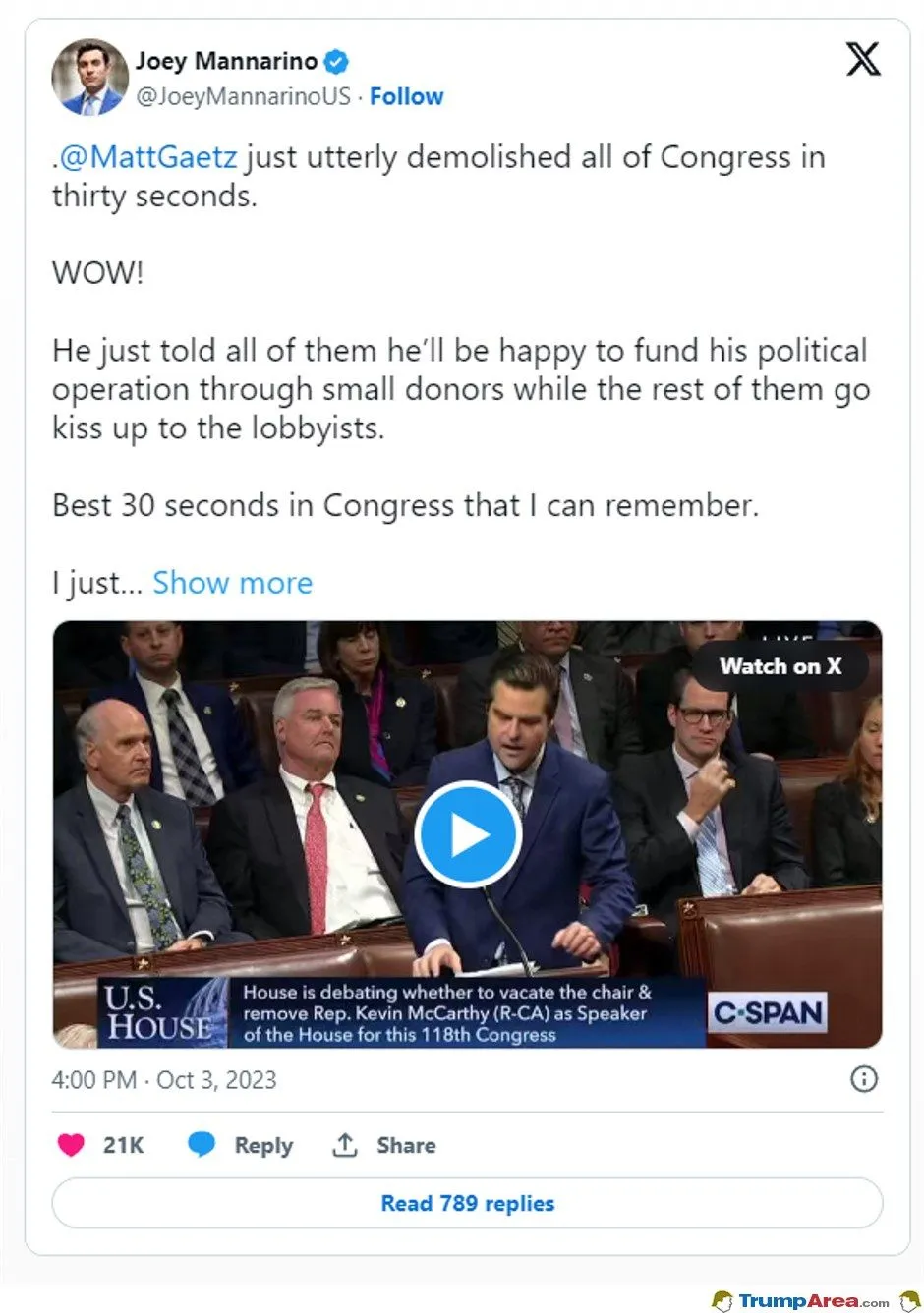Open the @MattGaetz mention link
The image size is (924, 1313).
[148, 157]
